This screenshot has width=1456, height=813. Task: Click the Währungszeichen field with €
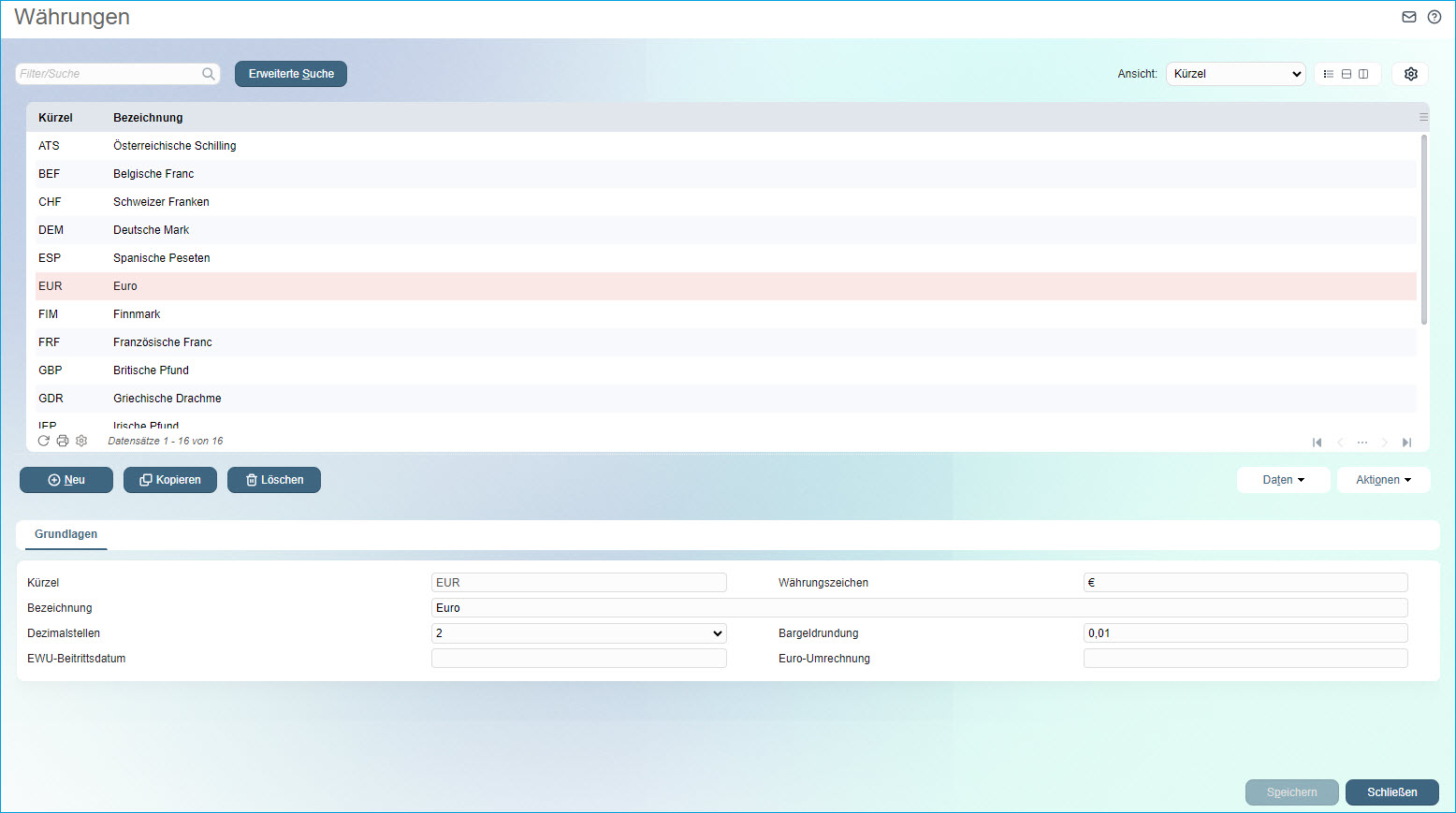click(1245, 583)
